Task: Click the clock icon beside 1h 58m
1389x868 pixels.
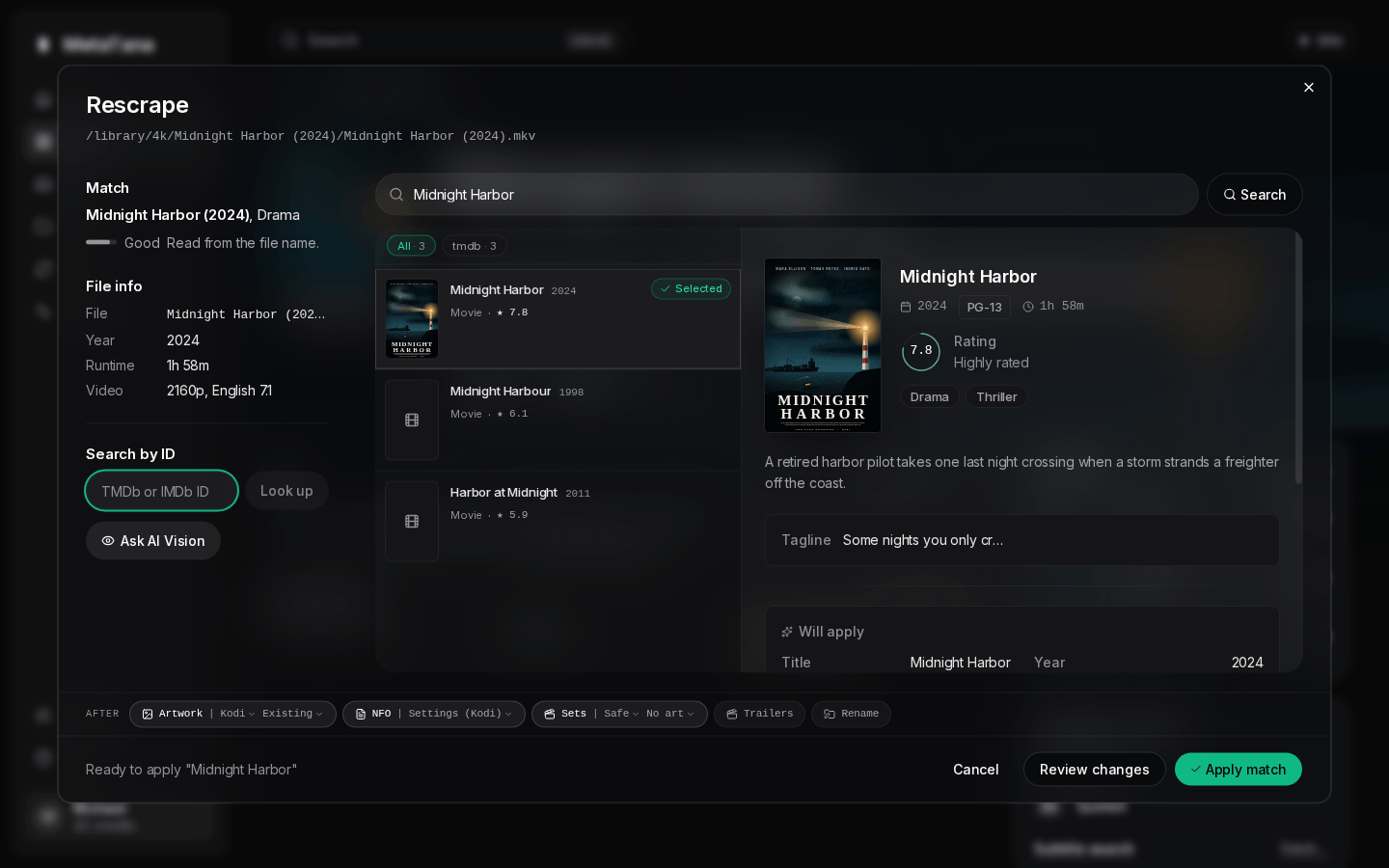Action: tap(1028, 307)
